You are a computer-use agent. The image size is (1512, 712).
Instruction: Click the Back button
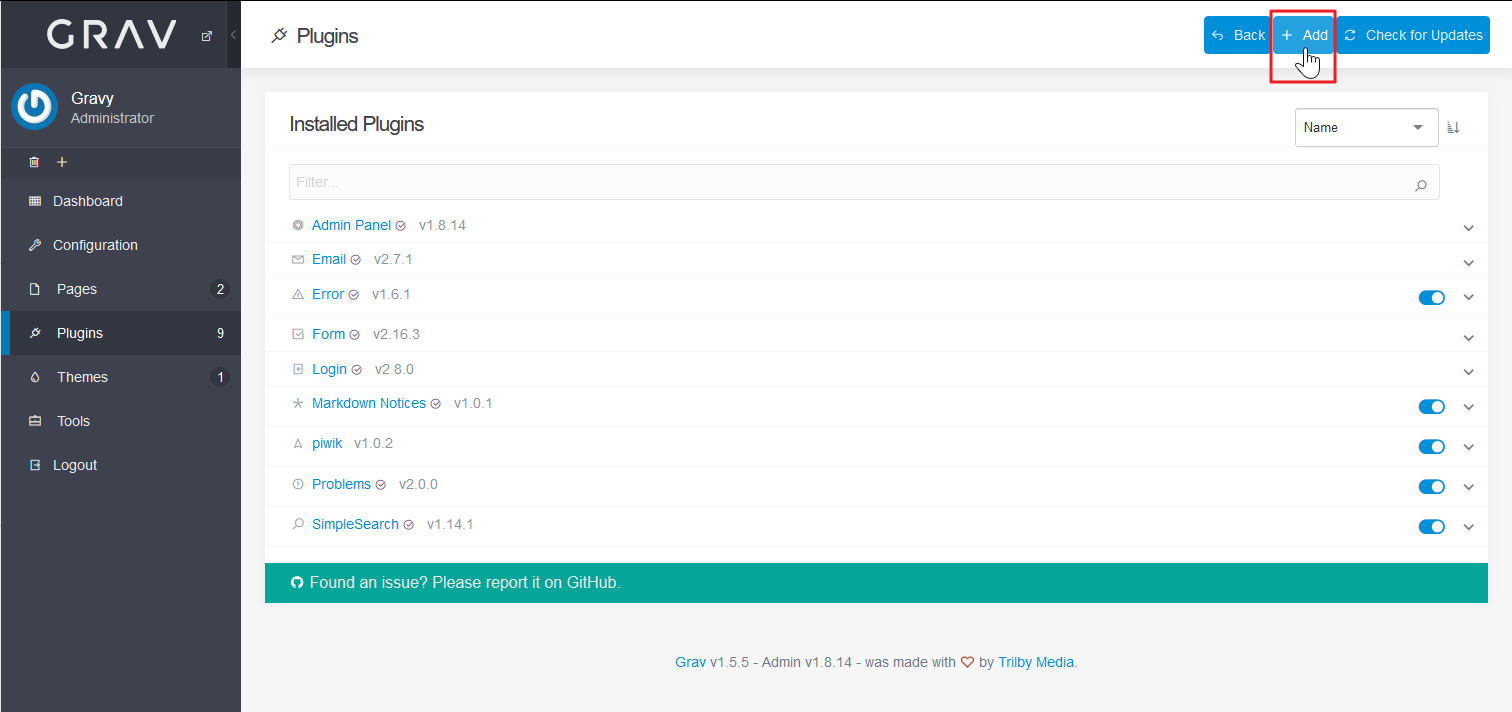(1237, 35)
